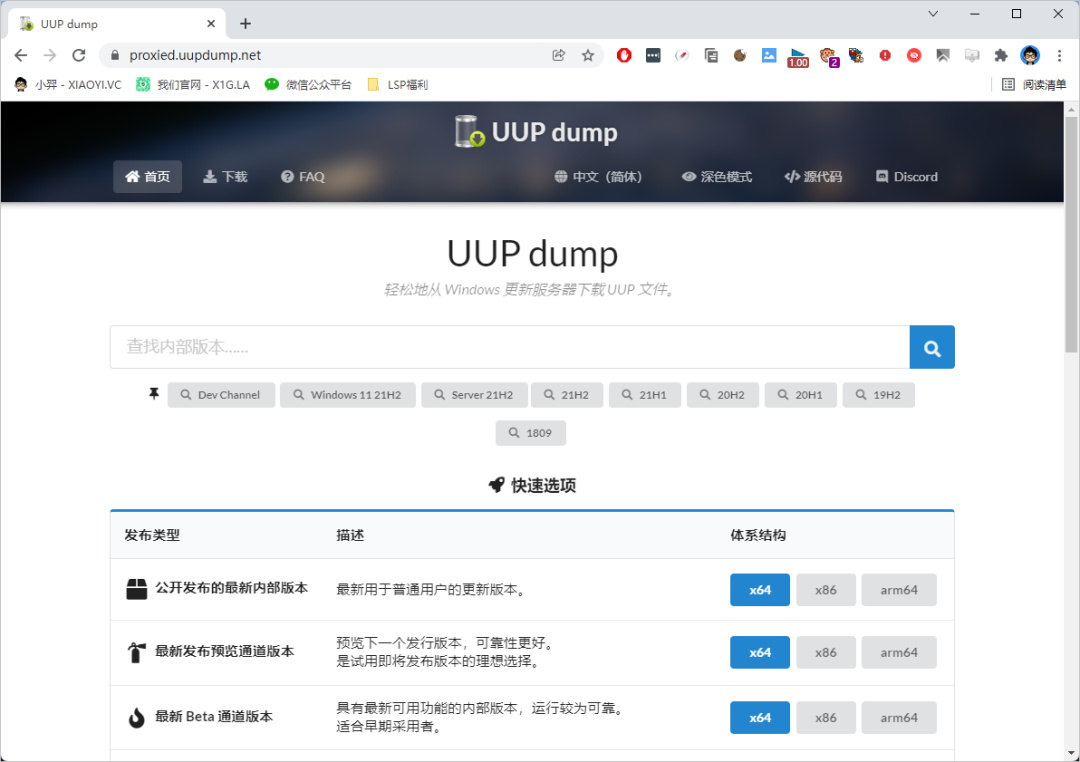Click the blue search magnifier button
This screenshot has height=762, width=1080.
(932, 347)
